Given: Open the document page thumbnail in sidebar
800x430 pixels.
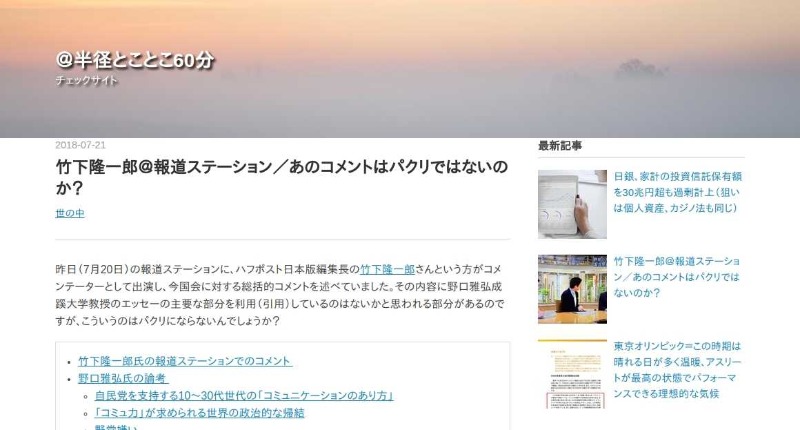Looking at the screenshot, I should point(572,374).
